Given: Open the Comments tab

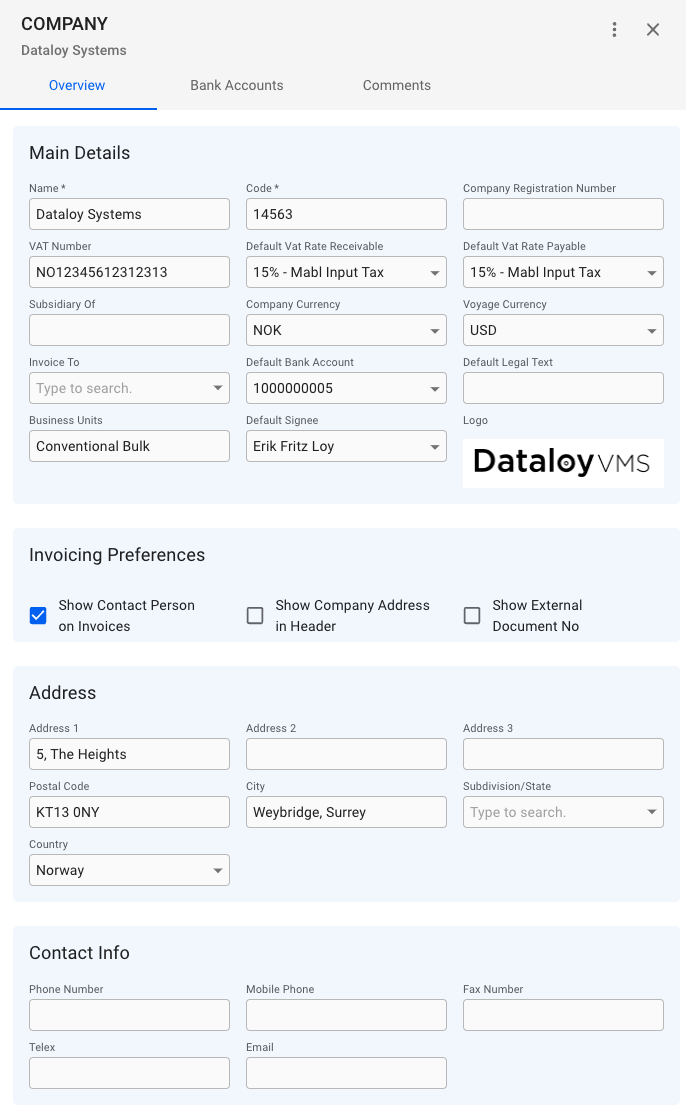Looking at the screenshot, I should tap(397, 86).
